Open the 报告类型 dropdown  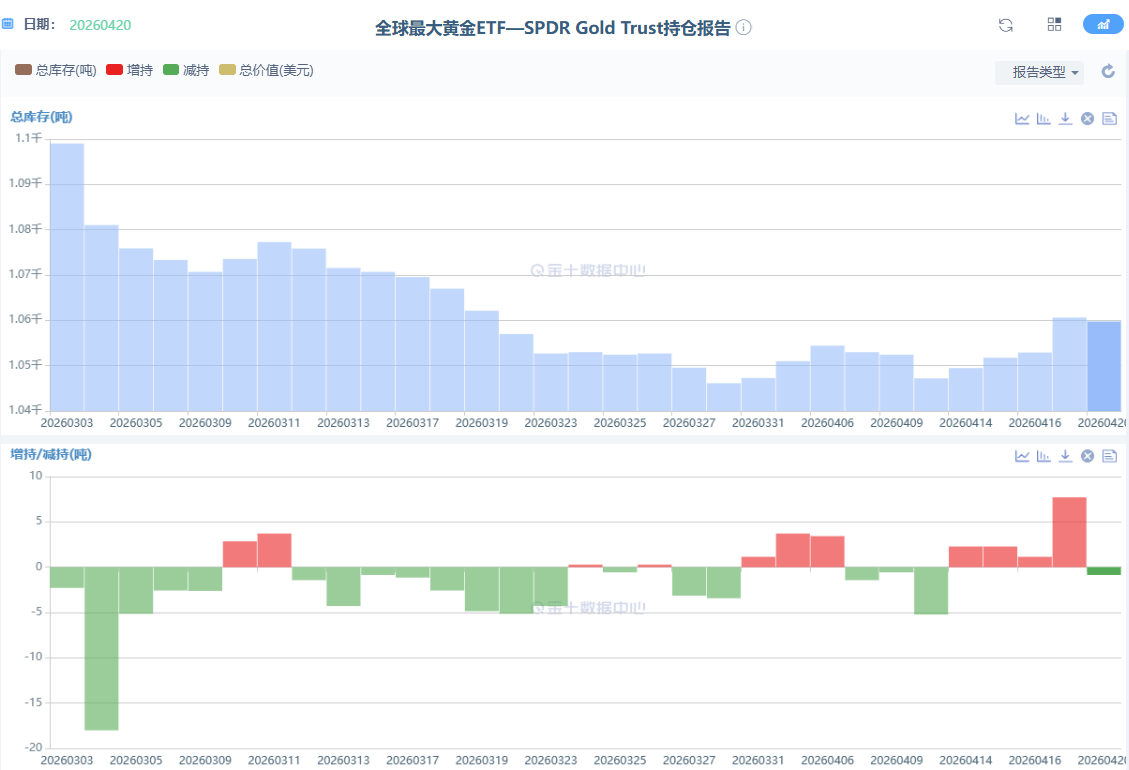click(1039, 72)
